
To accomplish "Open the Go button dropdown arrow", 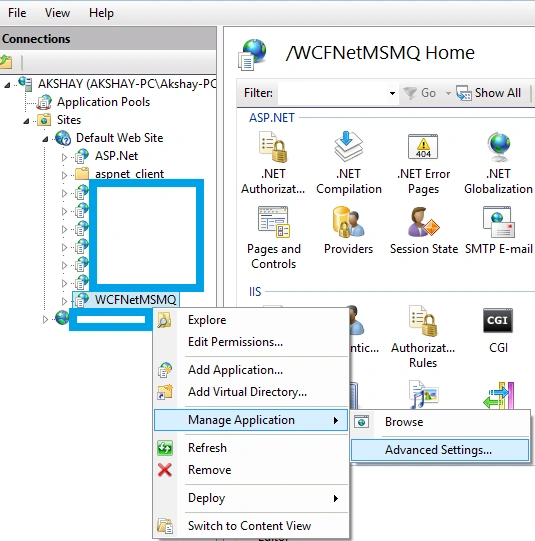I will pyautogui.click(x=448, y=93).
